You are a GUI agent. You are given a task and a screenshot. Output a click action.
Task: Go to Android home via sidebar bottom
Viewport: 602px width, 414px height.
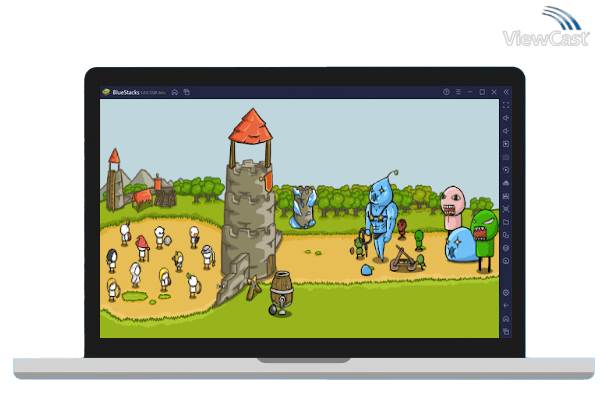[506, 319]
